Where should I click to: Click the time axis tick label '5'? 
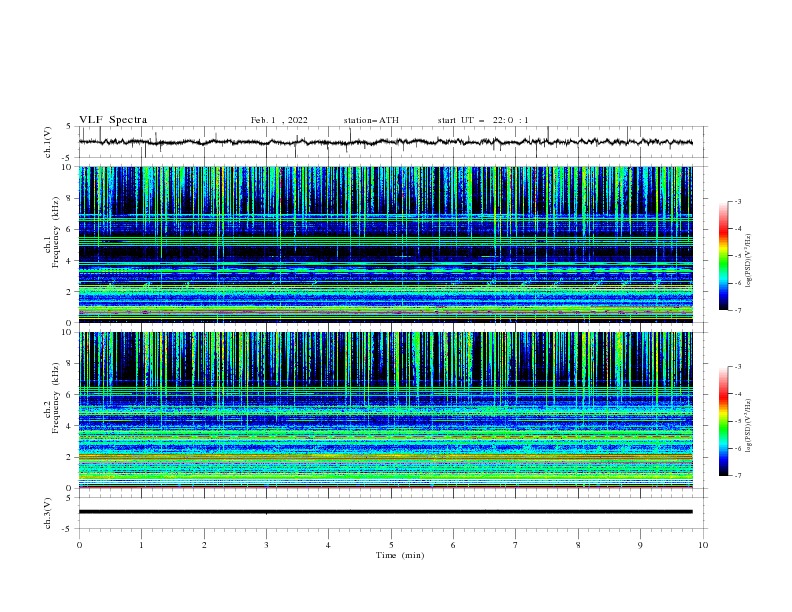391,545
